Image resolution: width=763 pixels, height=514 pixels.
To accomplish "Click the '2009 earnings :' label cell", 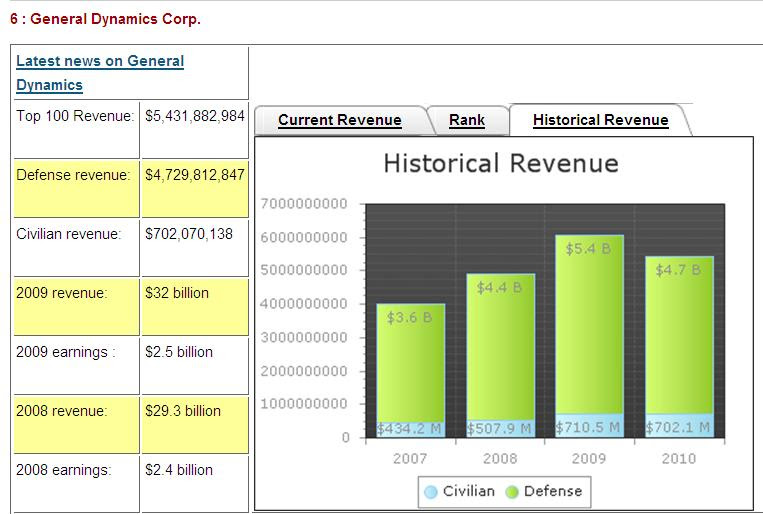I will pyautogui.click(x=76, y=366).
